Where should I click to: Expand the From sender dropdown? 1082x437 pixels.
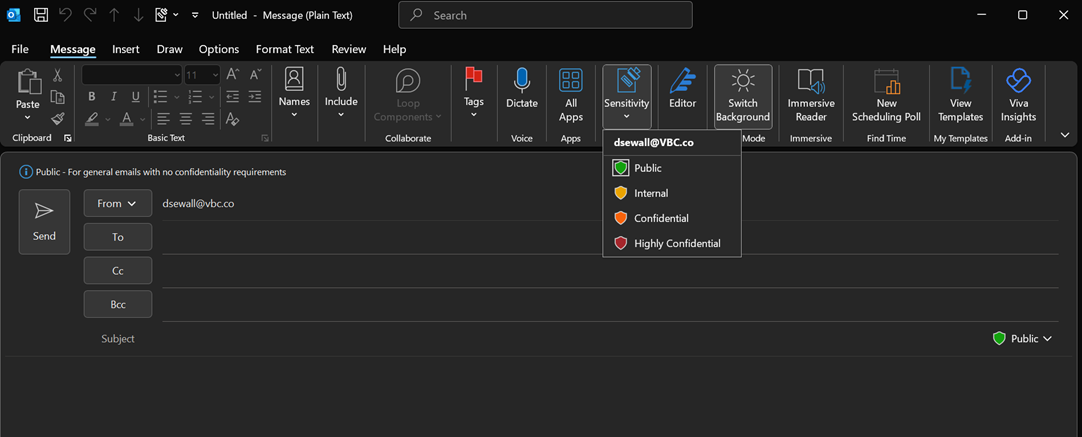pyautogui.click(x=118, y=203)
